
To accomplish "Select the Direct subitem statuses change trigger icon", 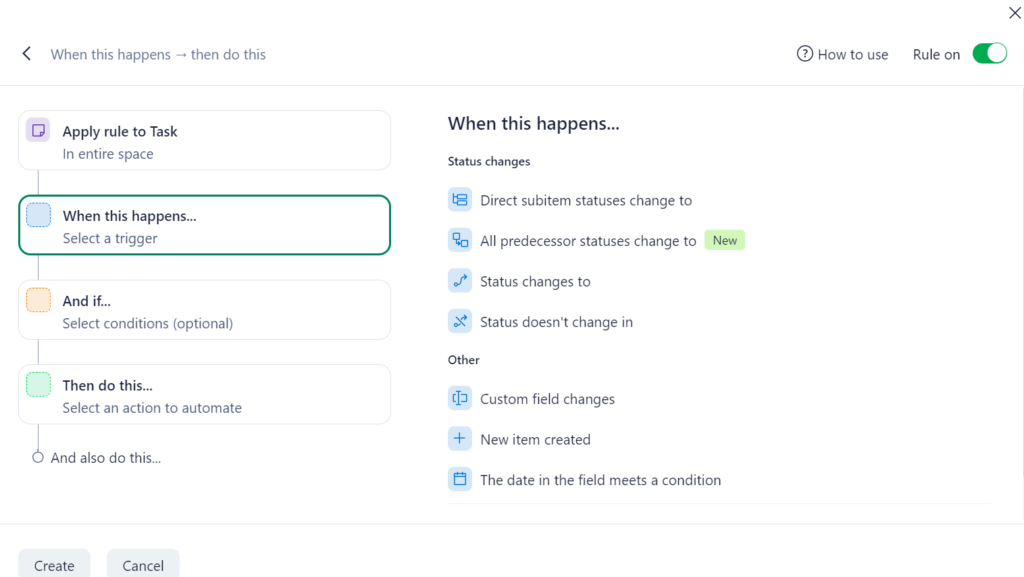I will [x=460, y=200].
